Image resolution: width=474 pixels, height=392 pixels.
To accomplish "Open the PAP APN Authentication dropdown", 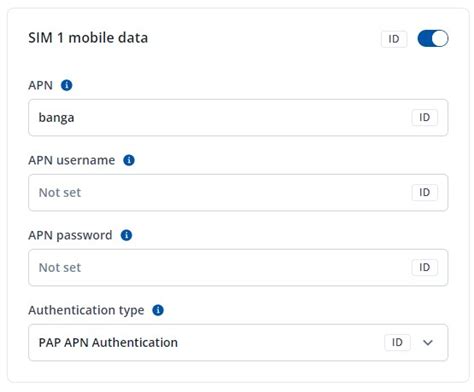I will pyautogui.click(x=238, y=343).
